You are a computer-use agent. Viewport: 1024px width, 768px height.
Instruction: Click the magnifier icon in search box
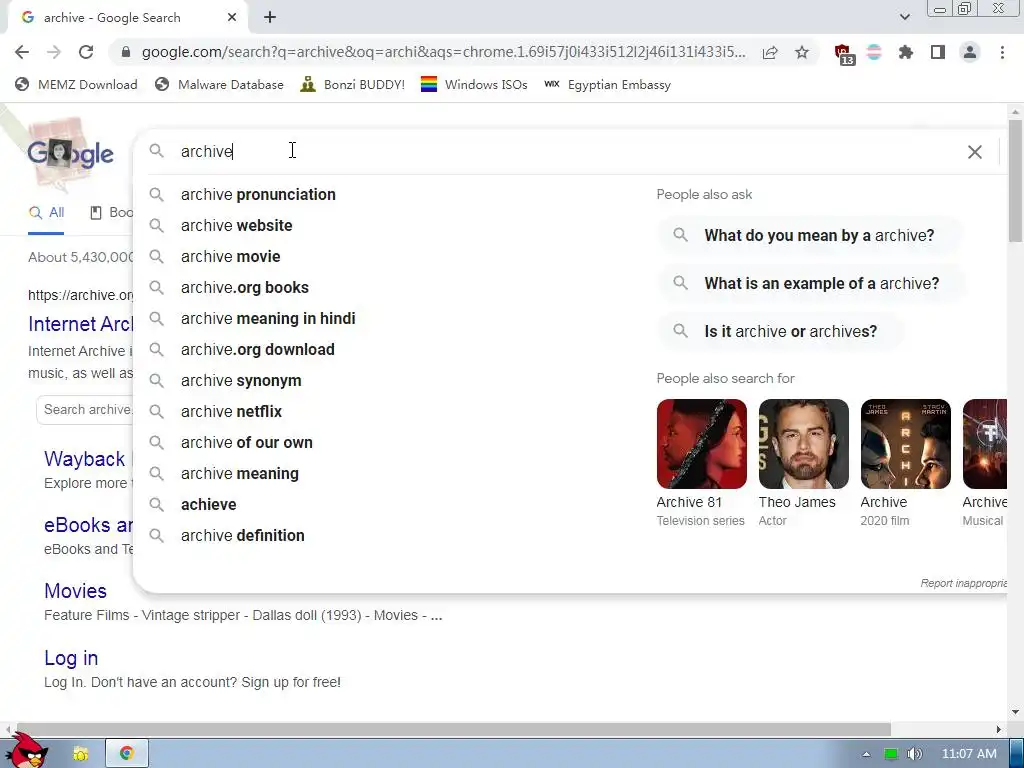tap(156, 151)
